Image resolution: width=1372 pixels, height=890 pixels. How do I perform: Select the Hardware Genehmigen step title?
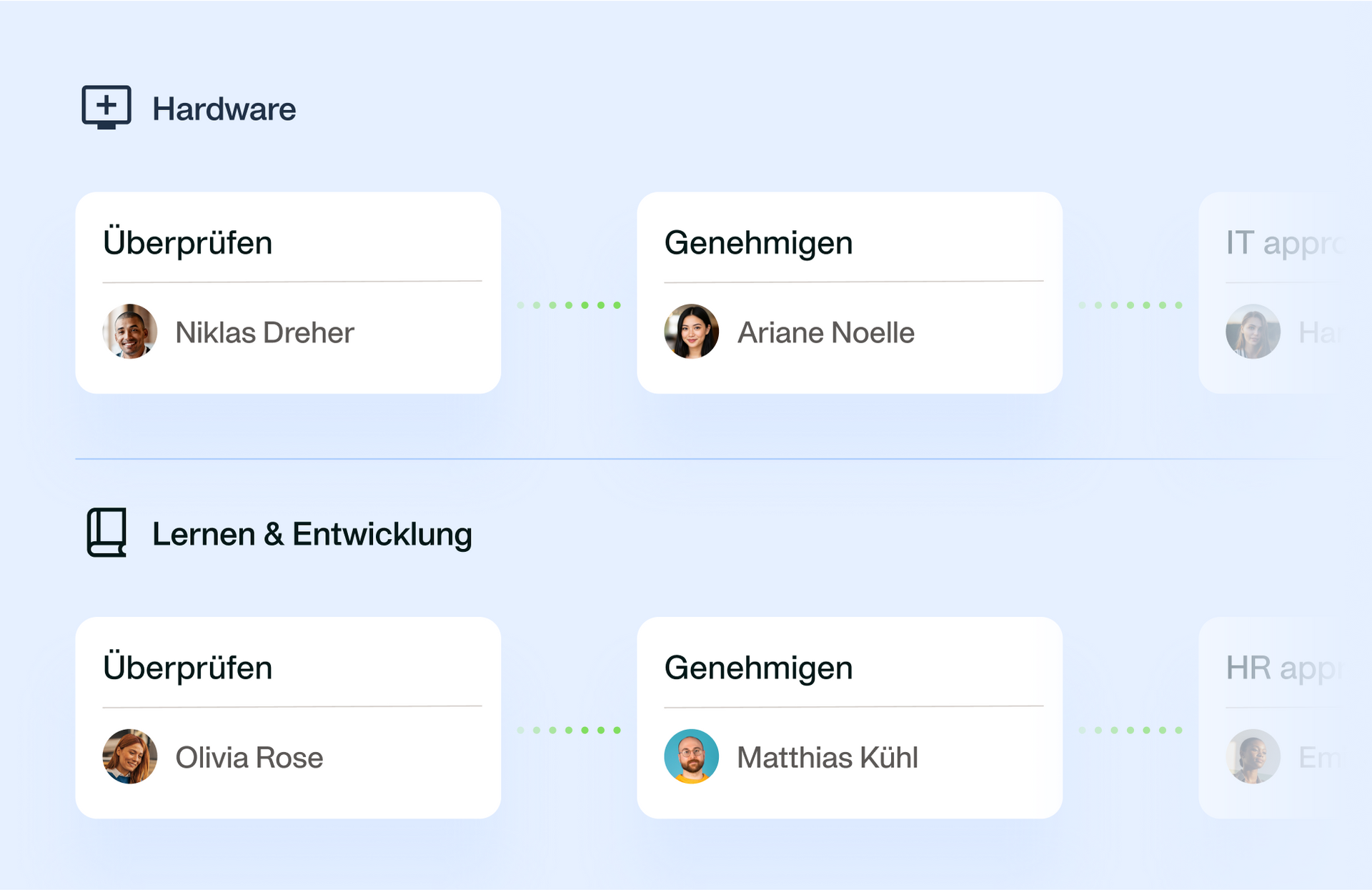click(x=758, y=244)
